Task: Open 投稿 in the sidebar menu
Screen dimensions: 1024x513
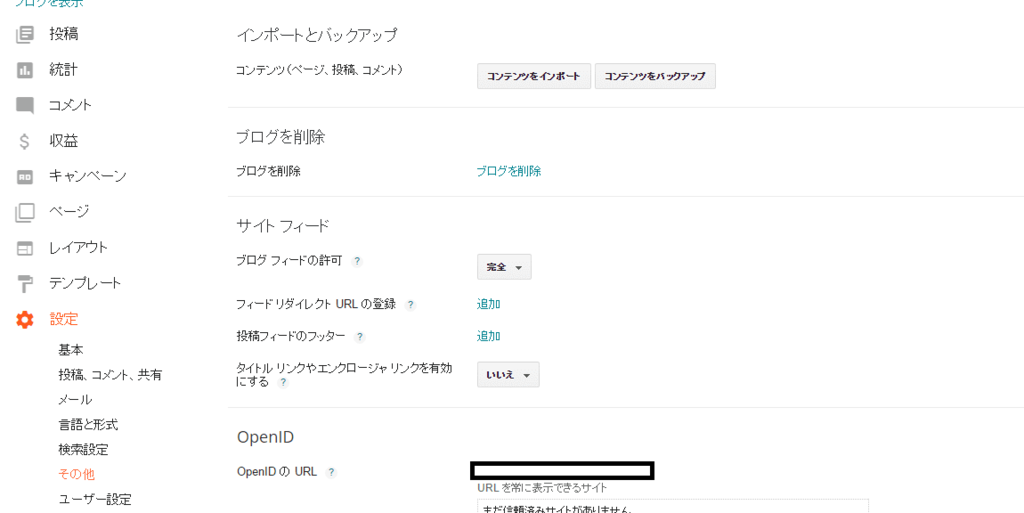Action: click(x=64, y=34)
